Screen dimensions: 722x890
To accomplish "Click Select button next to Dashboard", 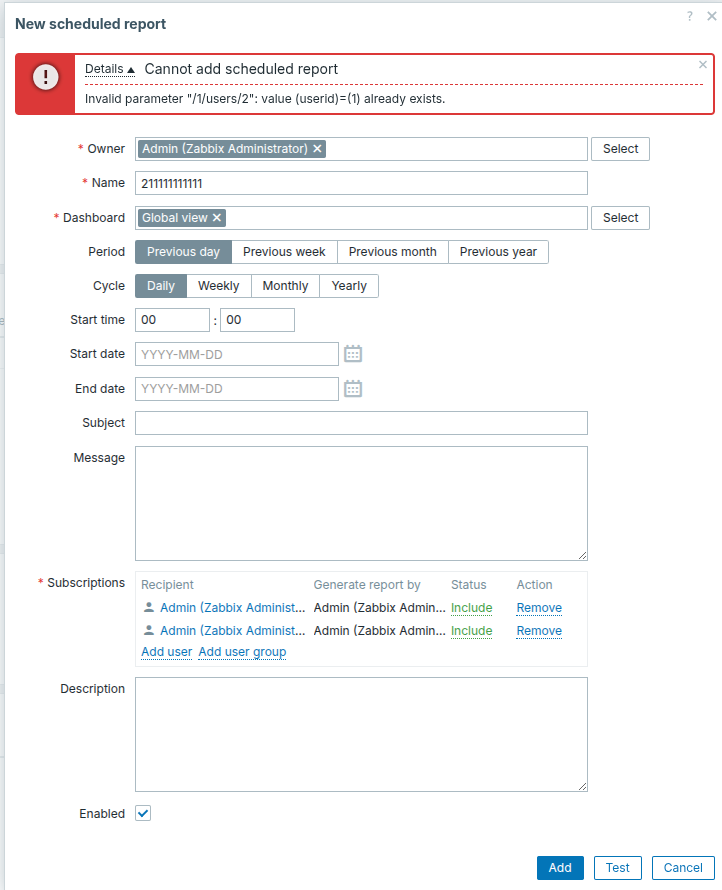I will click(x=620, y=218).
